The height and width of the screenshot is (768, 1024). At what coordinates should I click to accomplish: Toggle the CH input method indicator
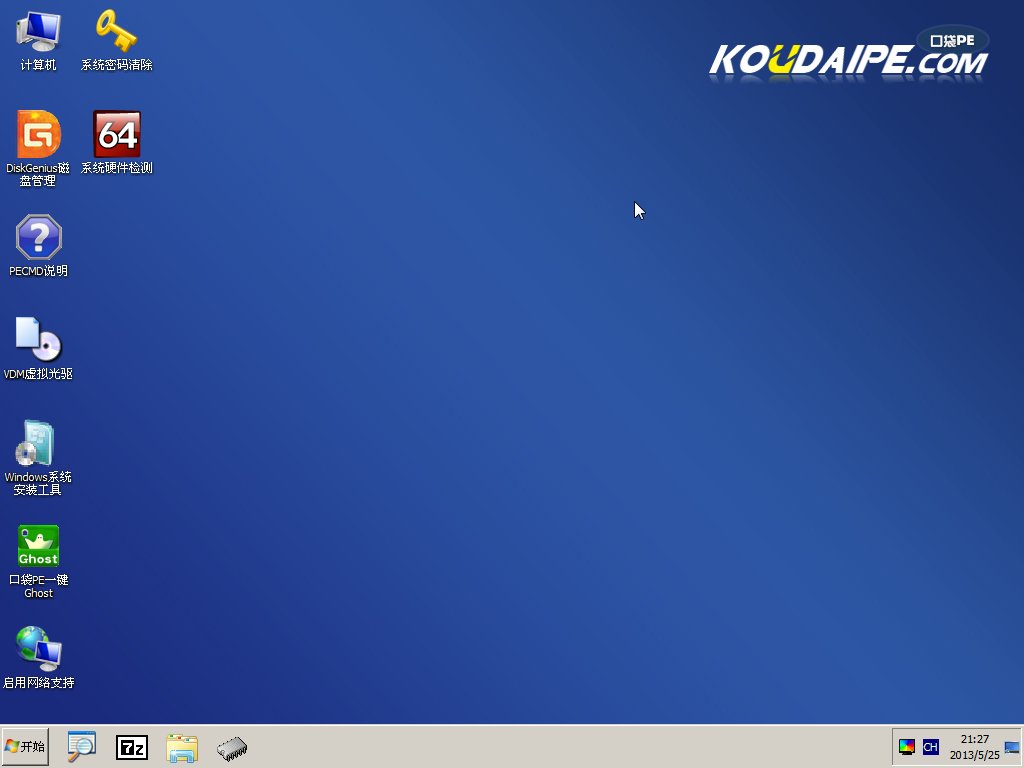931,746
